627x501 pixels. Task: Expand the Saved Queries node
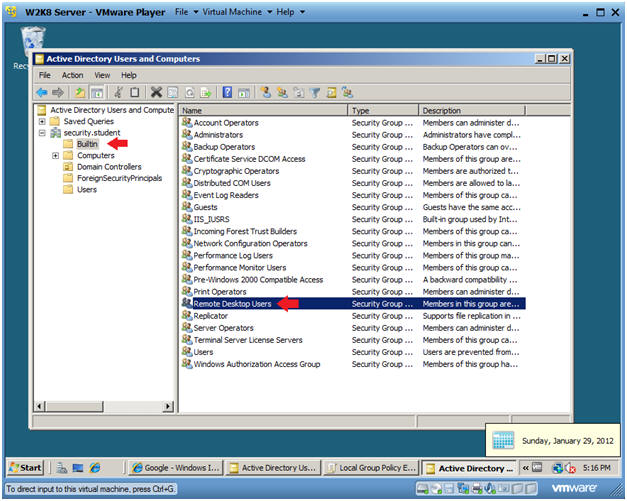(x=42, y=121)
